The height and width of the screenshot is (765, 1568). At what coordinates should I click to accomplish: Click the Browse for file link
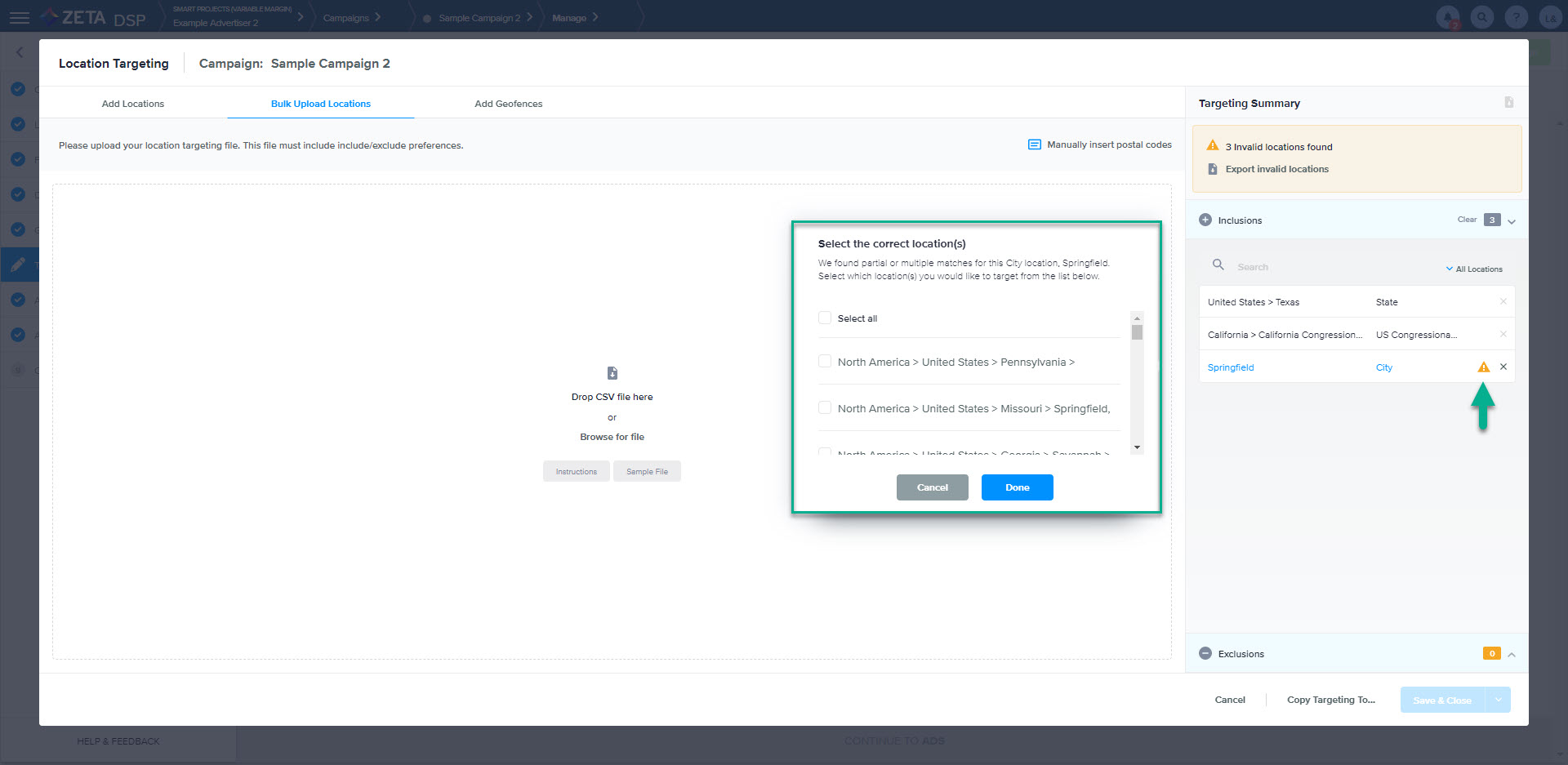(612, 437)
